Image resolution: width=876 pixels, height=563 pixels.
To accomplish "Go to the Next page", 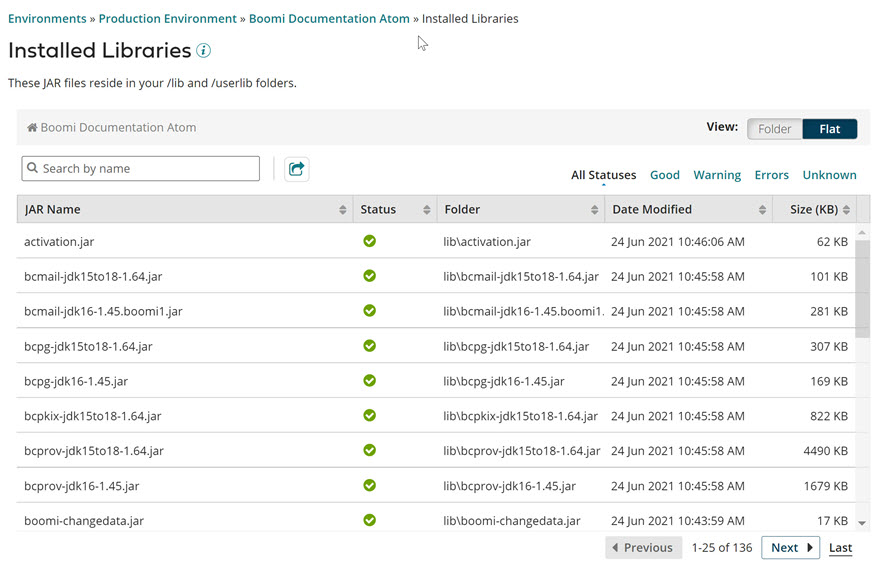I will (x=791, y=547).
